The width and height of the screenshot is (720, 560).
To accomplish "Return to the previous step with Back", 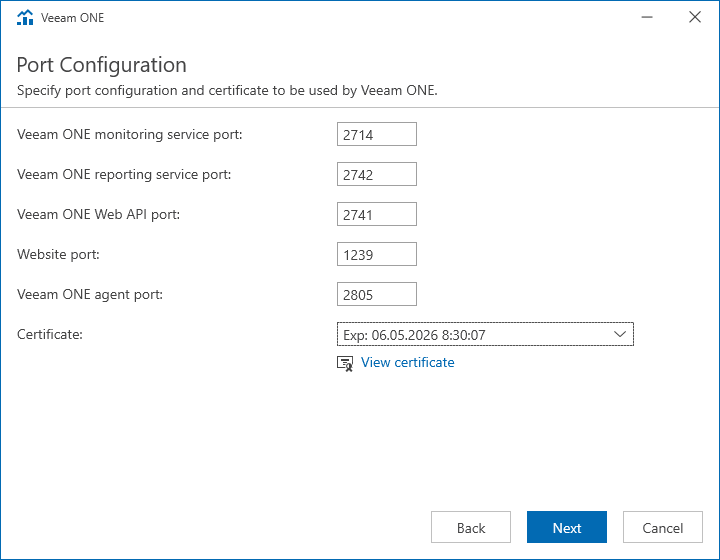I will pyautogui.click(x=471, y=527).
